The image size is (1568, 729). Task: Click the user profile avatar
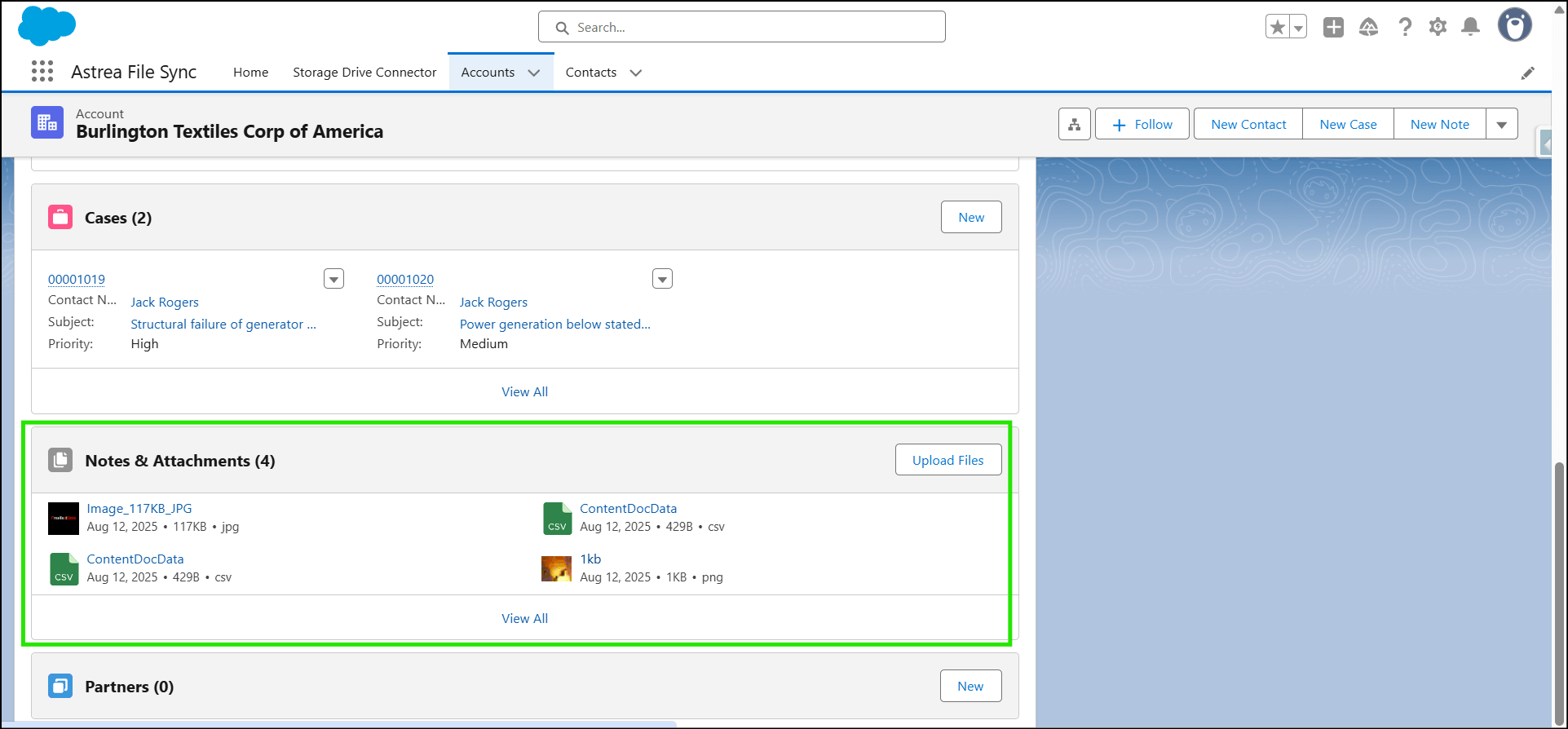tap(1514, 25)
